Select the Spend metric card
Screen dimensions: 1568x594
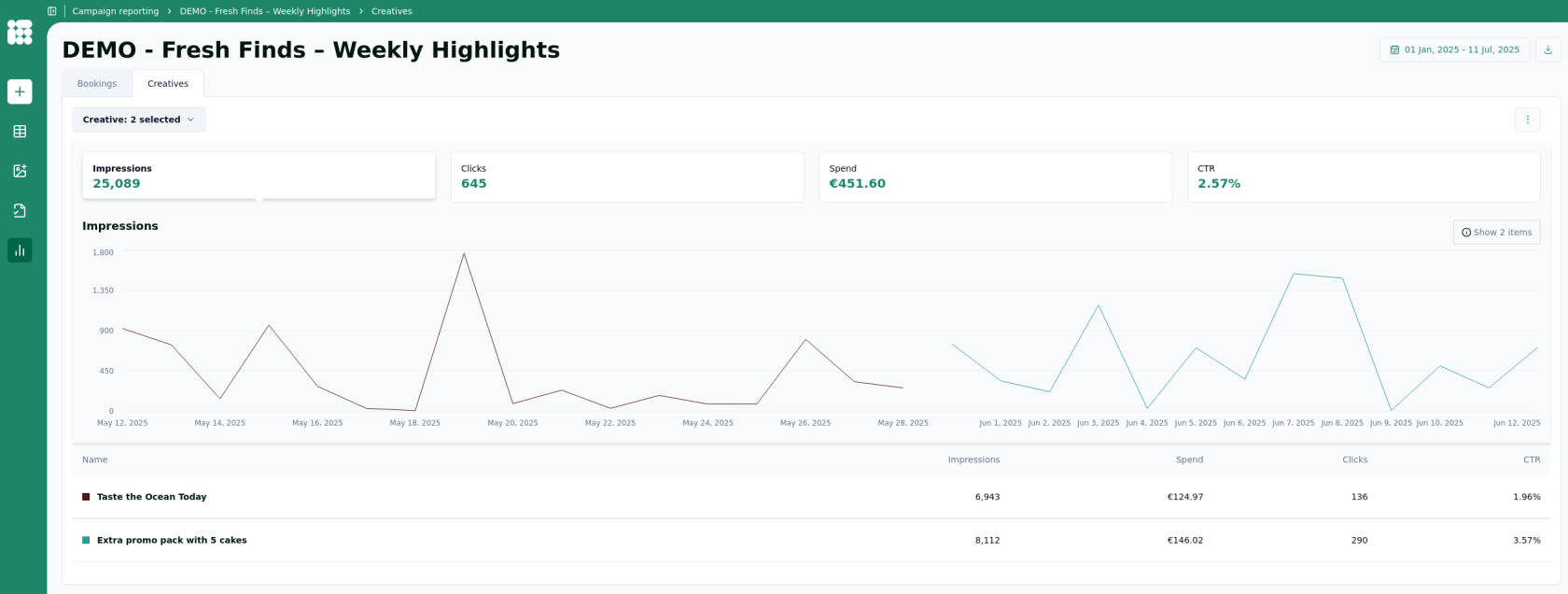coord(995,177)
